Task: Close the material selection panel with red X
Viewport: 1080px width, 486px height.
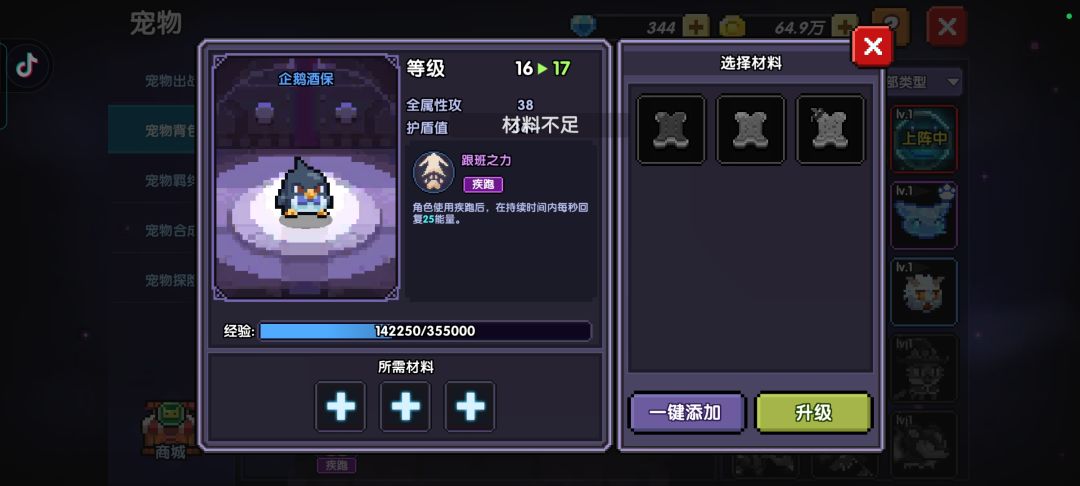Action: 873,47
